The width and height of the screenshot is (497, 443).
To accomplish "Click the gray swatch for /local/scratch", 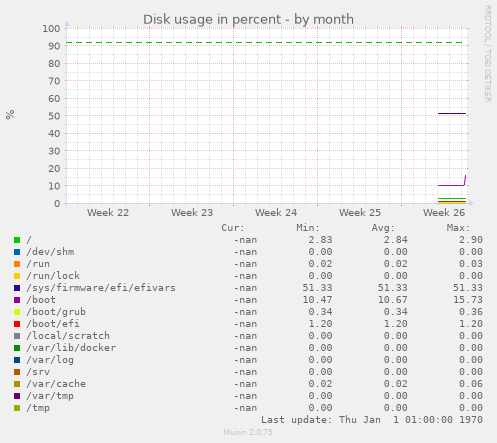I will coord(17,336).
